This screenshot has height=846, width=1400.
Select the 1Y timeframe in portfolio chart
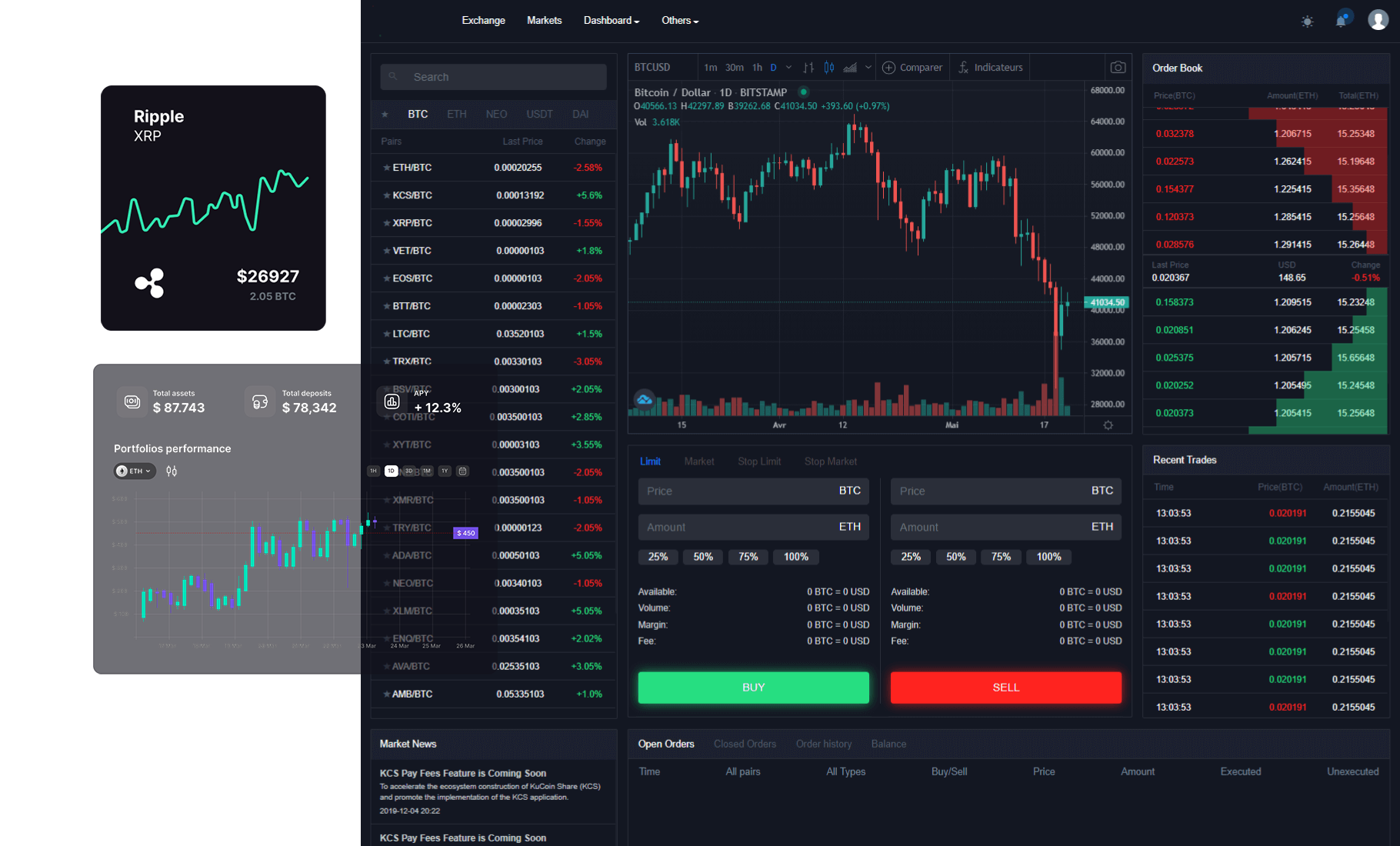(x=444, y=471)
